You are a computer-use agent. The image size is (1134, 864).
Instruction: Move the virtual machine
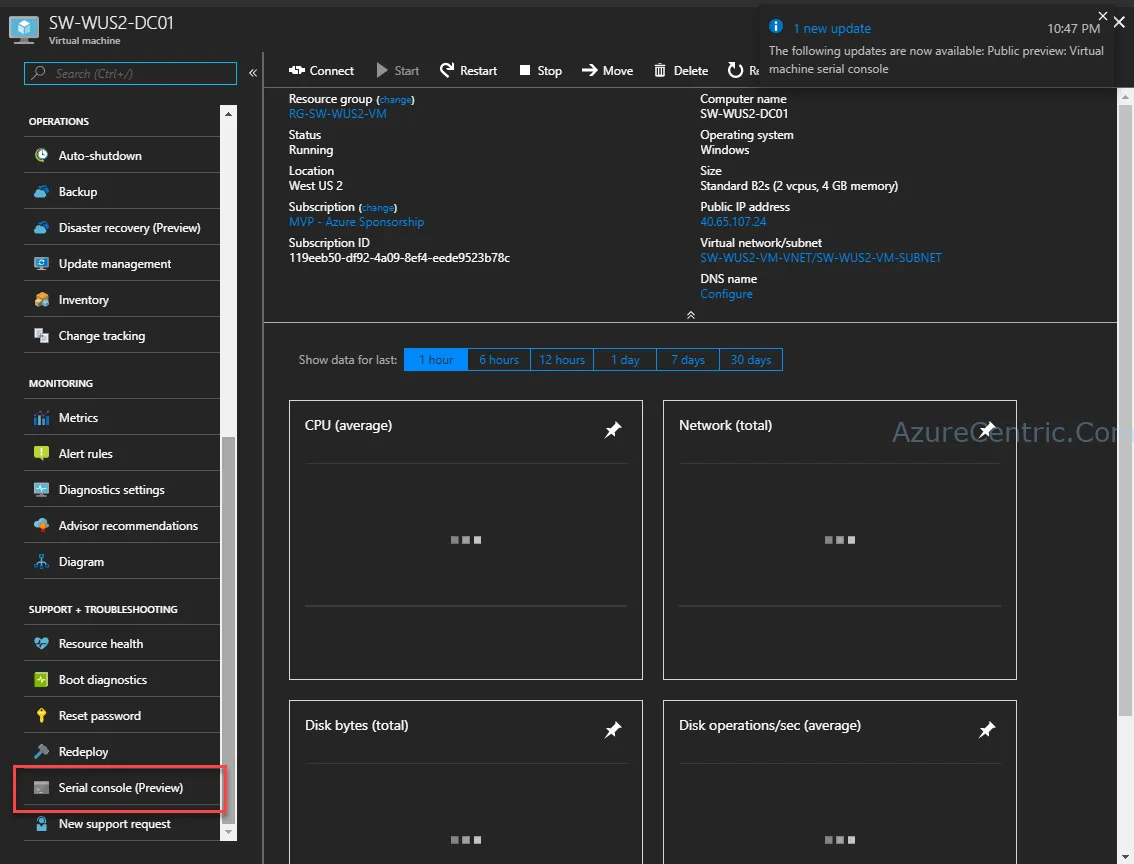[x=608, y=71]
